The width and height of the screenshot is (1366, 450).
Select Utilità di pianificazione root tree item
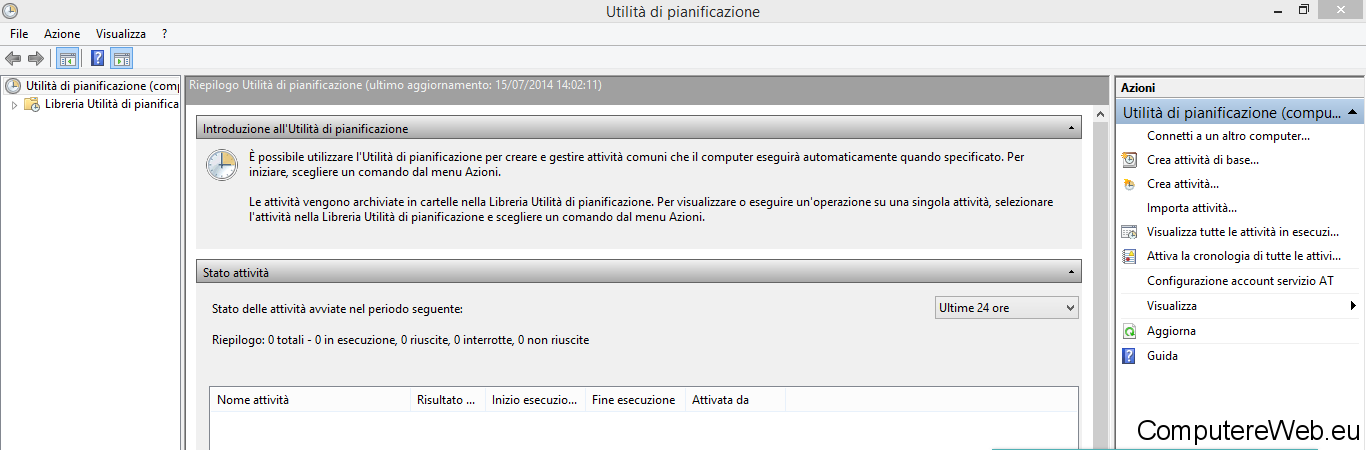(102, 86)
